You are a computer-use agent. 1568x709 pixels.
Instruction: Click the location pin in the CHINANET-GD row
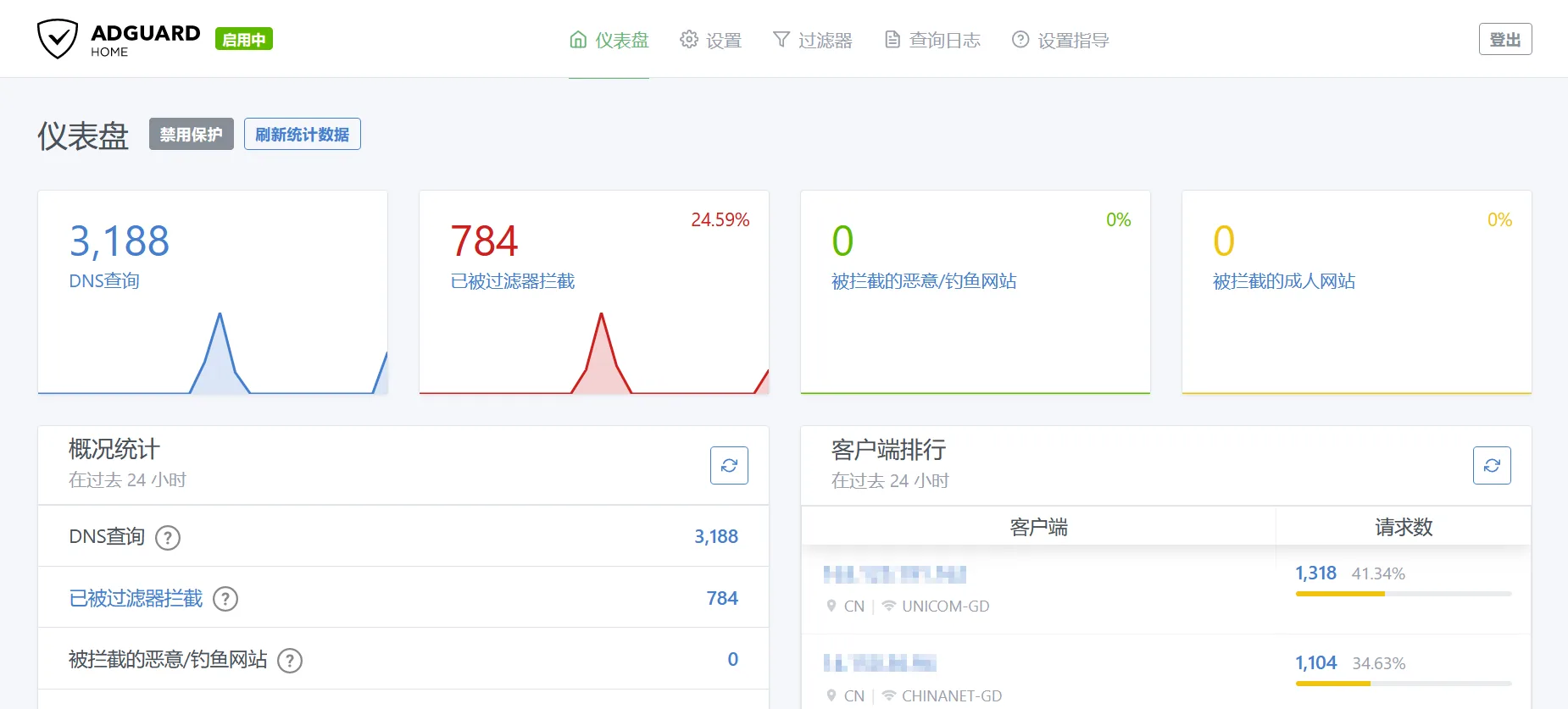point(831,695)
